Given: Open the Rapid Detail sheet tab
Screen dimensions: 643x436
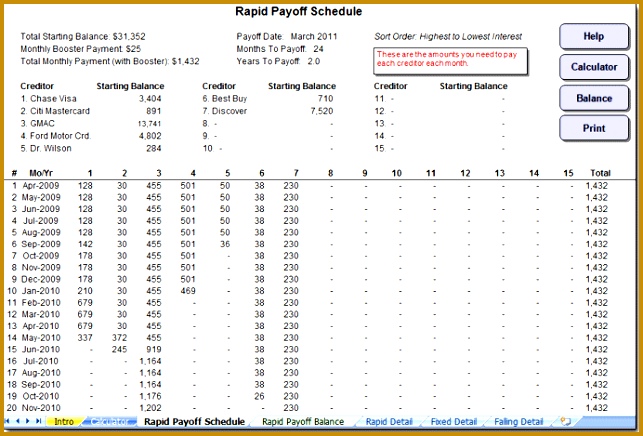Looking at the screenshot, I should 389,422.
